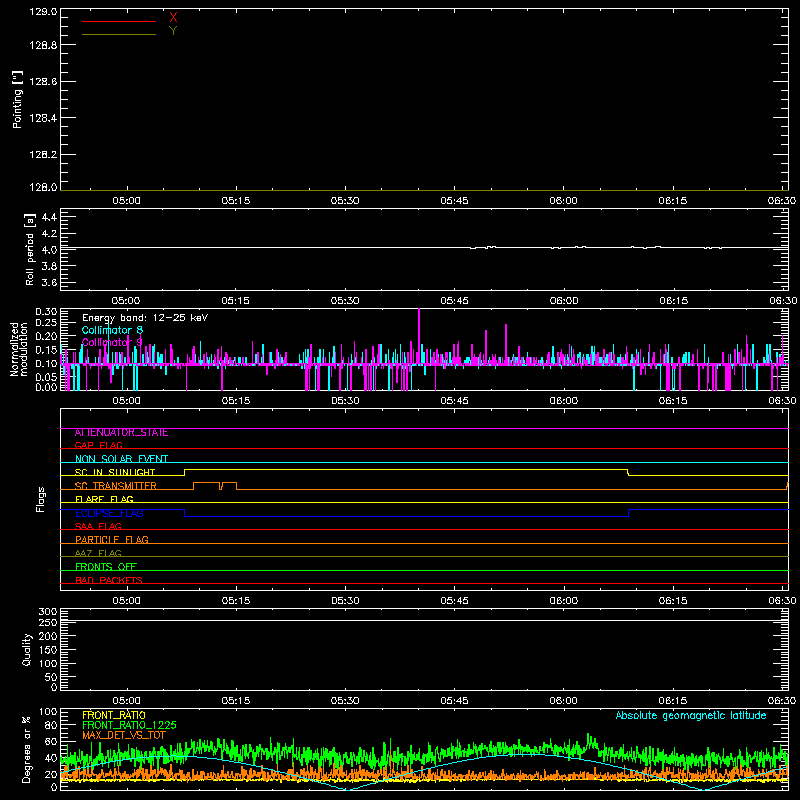The width and height of the screenshot is (800, 800).
Task: Select the FRONTS_OFF flag label
Action: (x=106, y=566)
